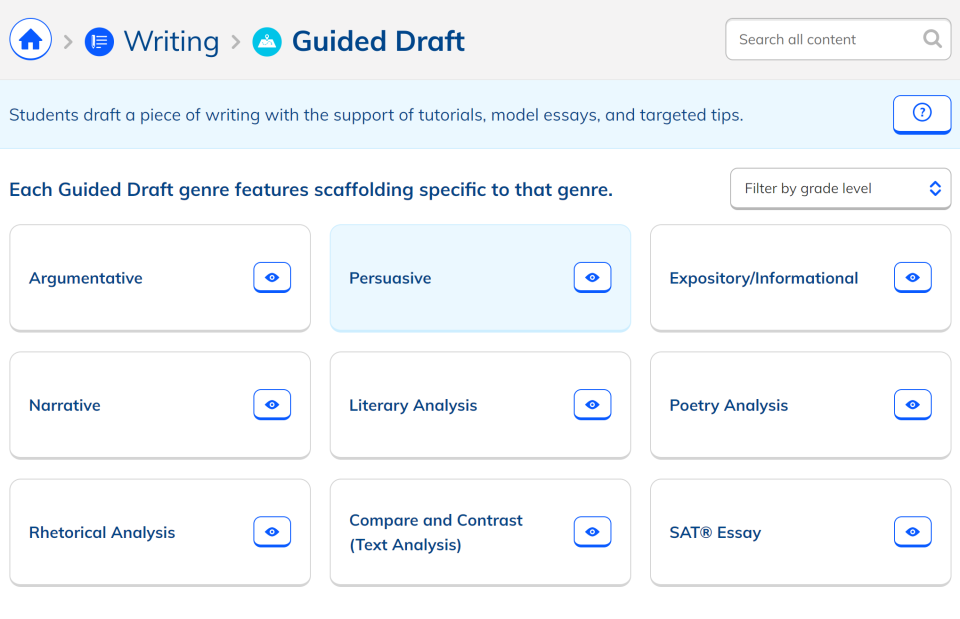Click the Poetry Analysis eye icon
The width and height of the screenshot is (960, 619).
pyautogui.click(x=912, y=404)
